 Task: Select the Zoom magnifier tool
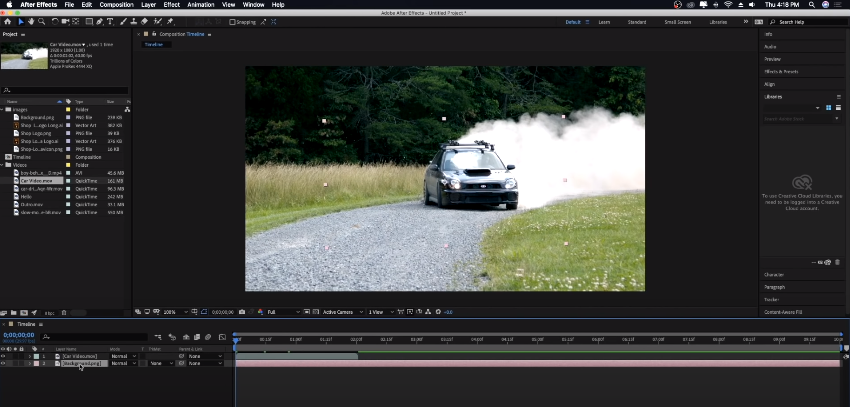click(x=42, y=21)
